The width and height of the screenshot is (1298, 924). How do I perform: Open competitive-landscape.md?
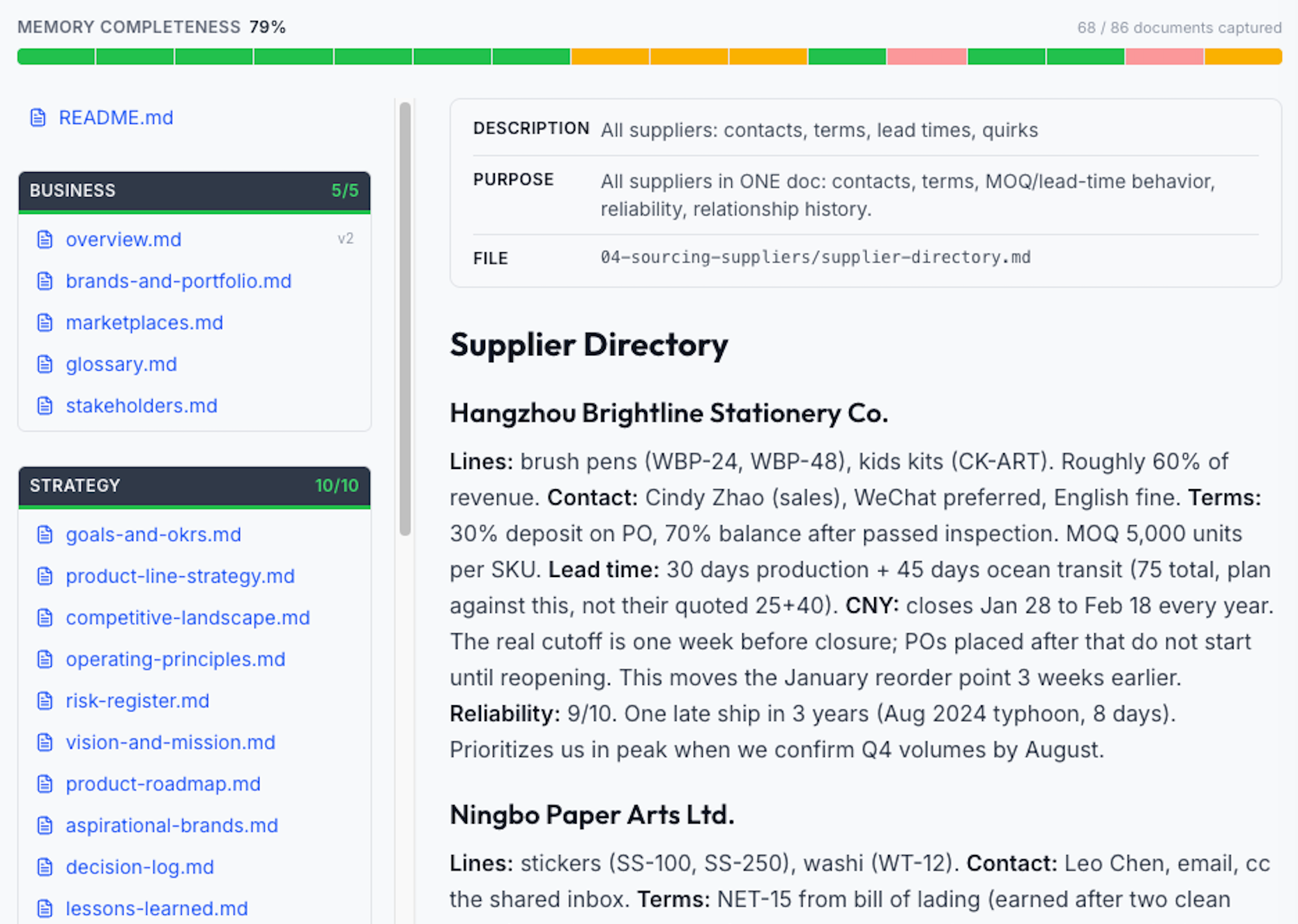188,618
